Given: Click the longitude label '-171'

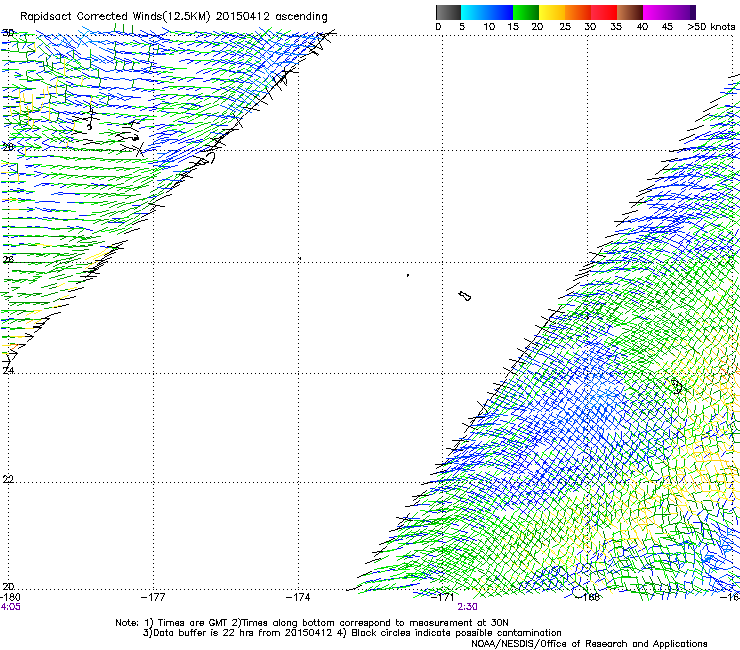Looking at the screenshot, I should point(443,597).
